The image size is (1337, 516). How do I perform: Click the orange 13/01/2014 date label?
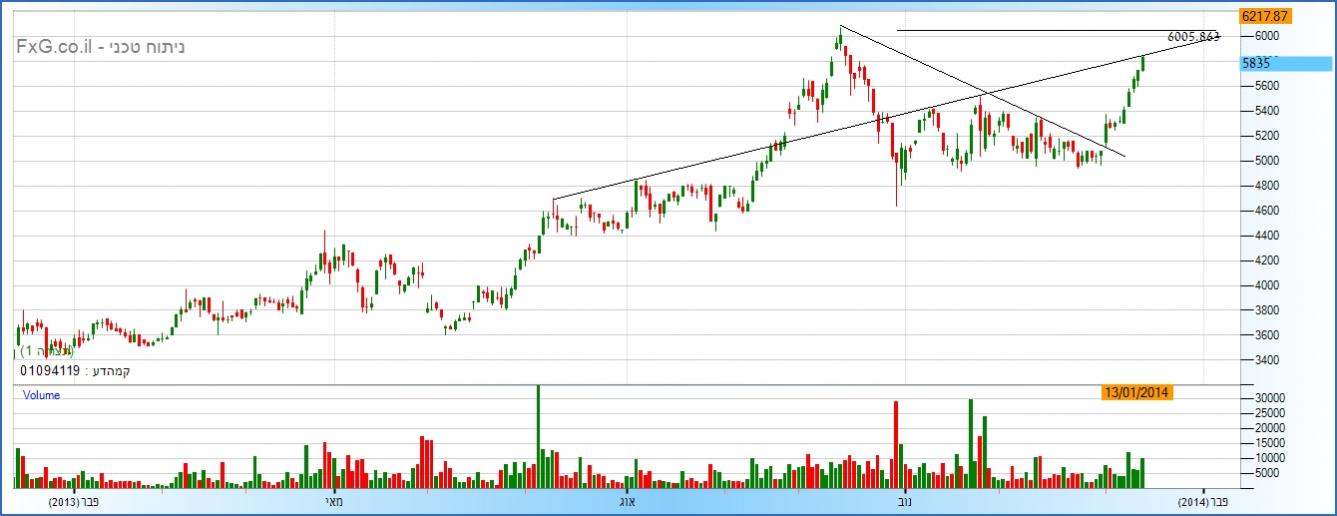click(1137, 392)
